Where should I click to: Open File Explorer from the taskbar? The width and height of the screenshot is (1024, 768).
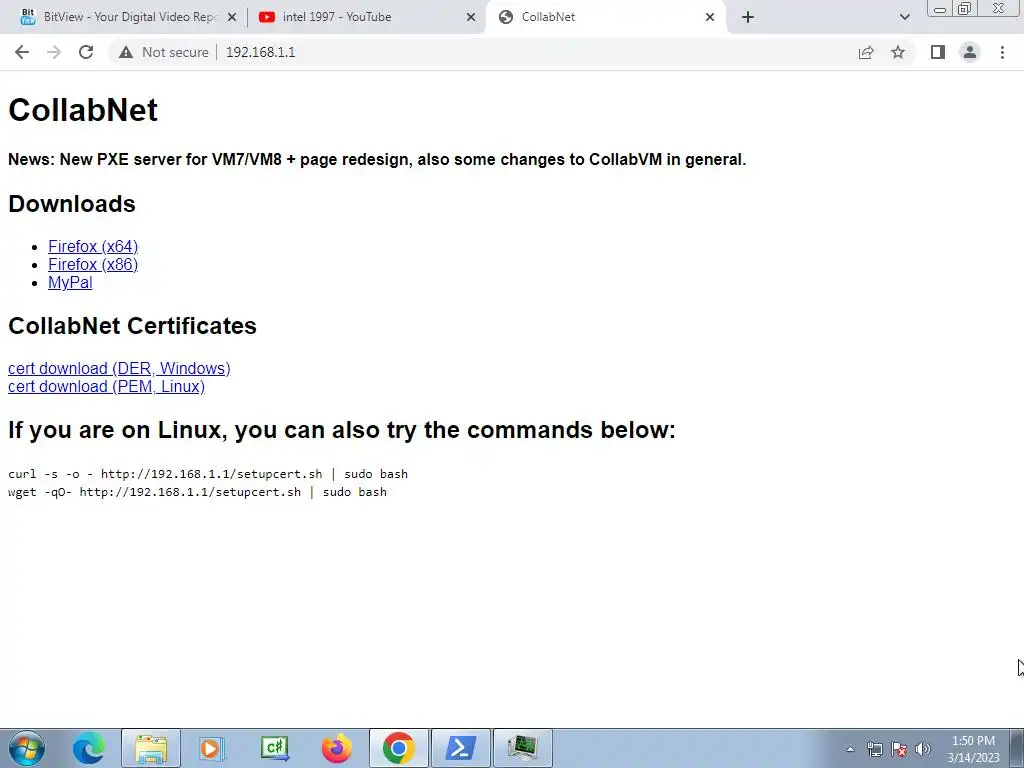pos(151,748)
